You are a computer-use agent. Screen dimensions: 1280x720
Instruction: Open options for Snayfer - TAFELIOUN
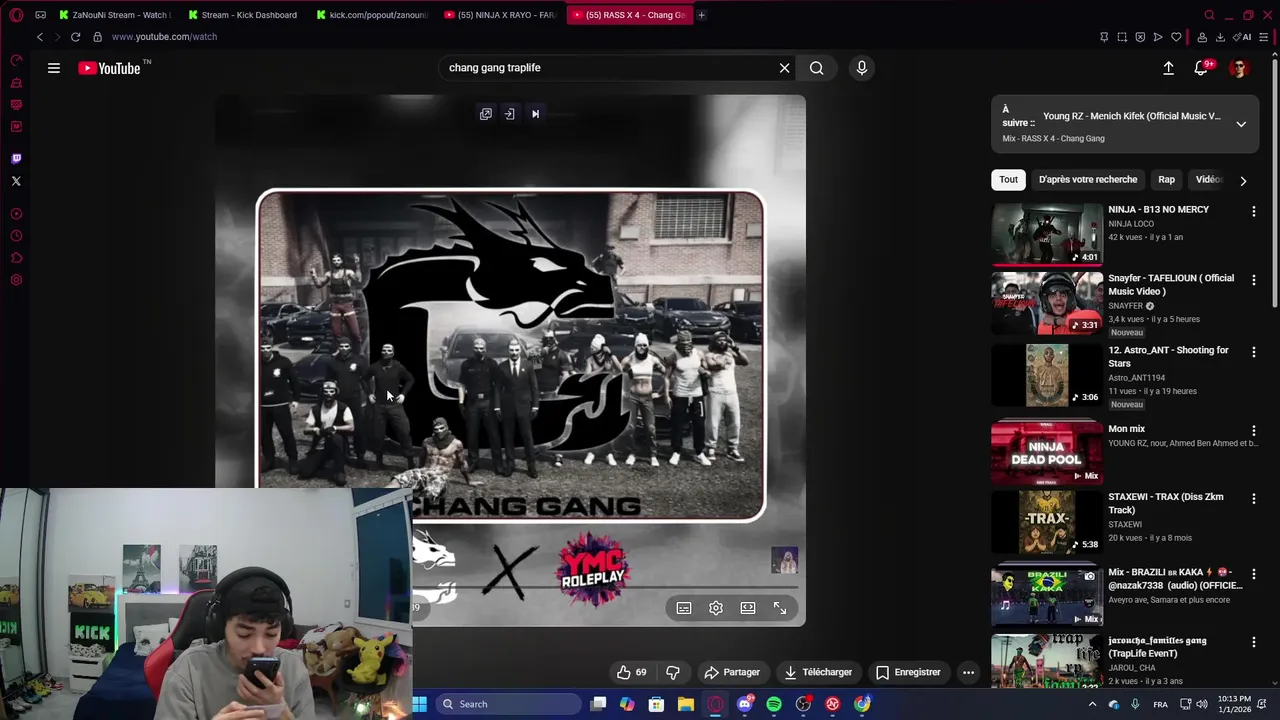pos(1253,280)
